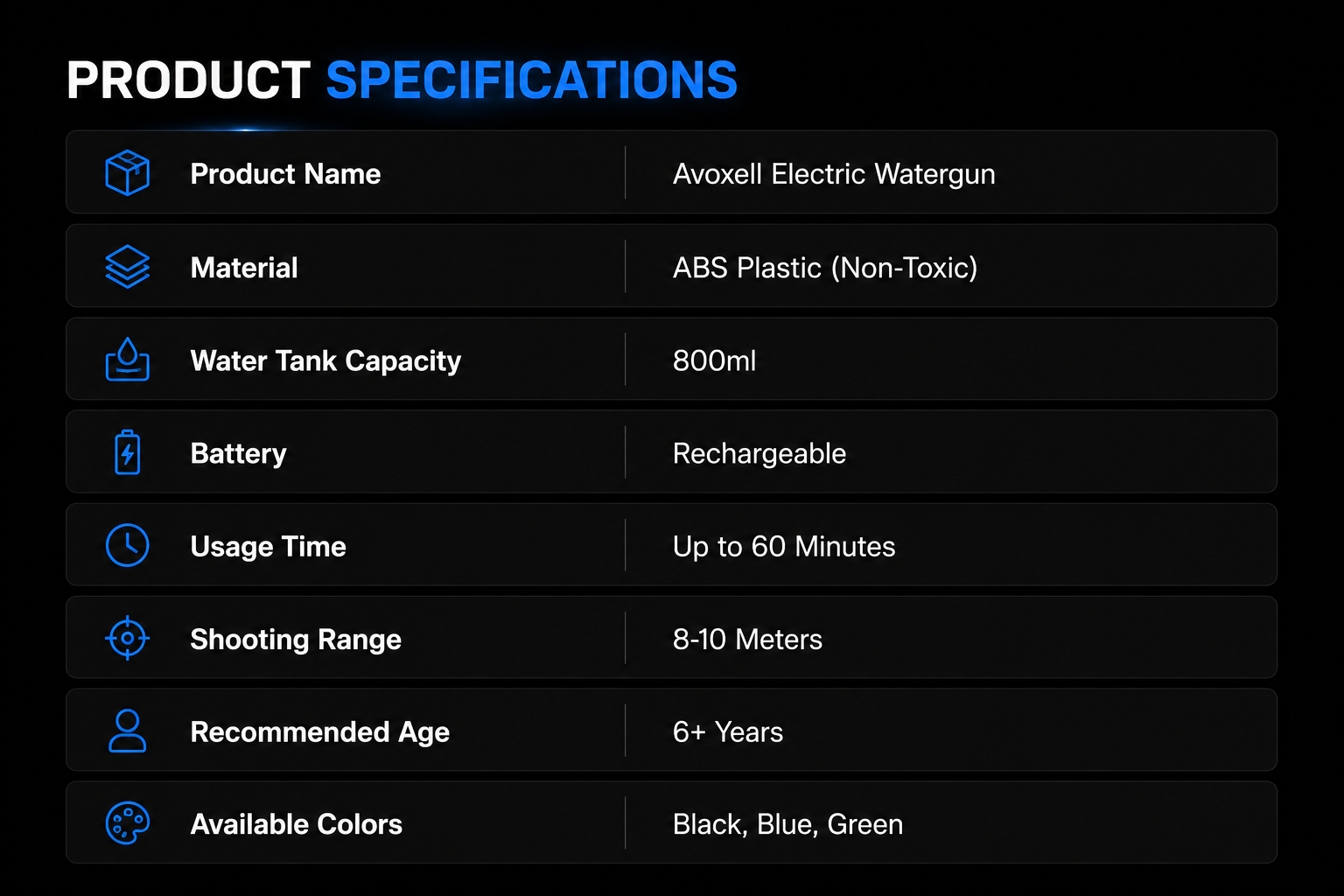Click the Black, Blue, Green colors text
The width and height of the screenshot is (1344, 896).
tap(787, 825)
